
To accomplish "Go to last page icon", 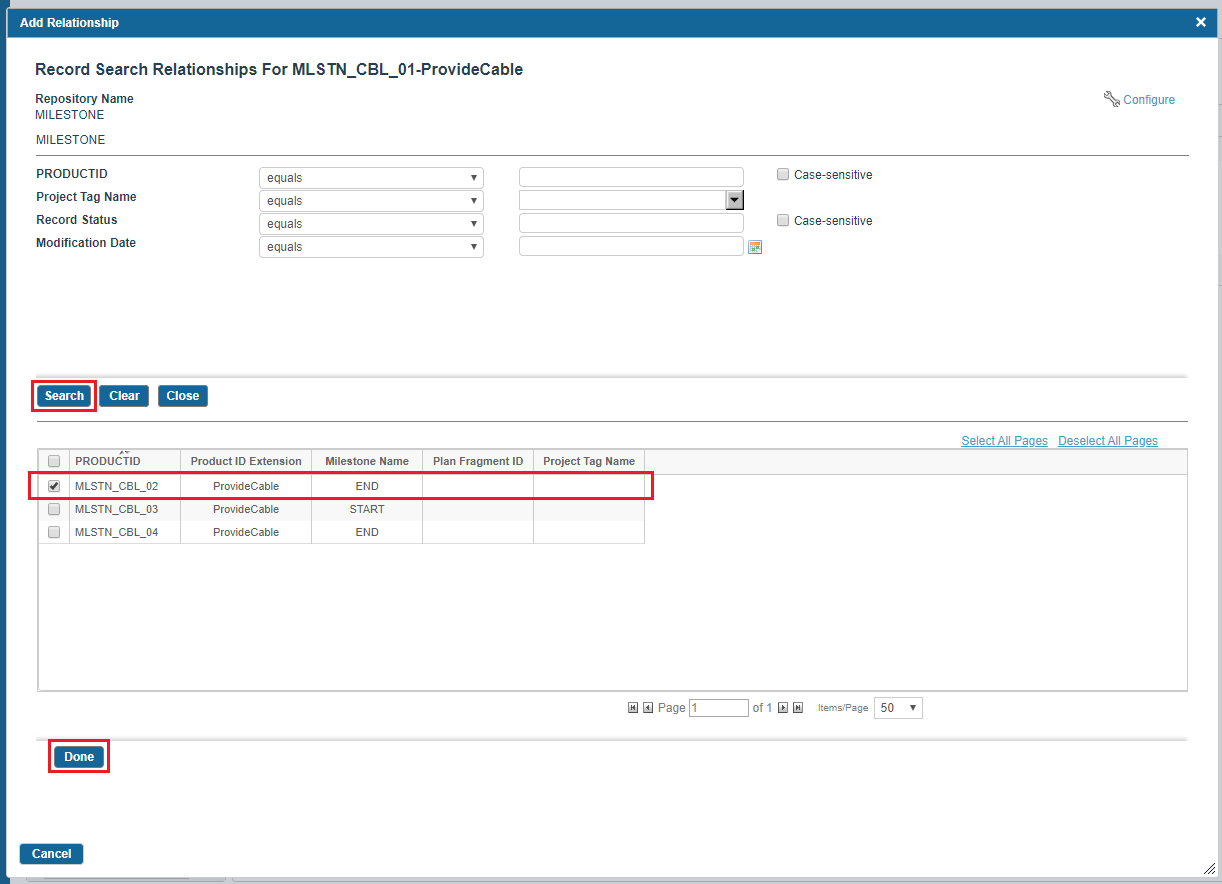I will click(x=798, y=708).
